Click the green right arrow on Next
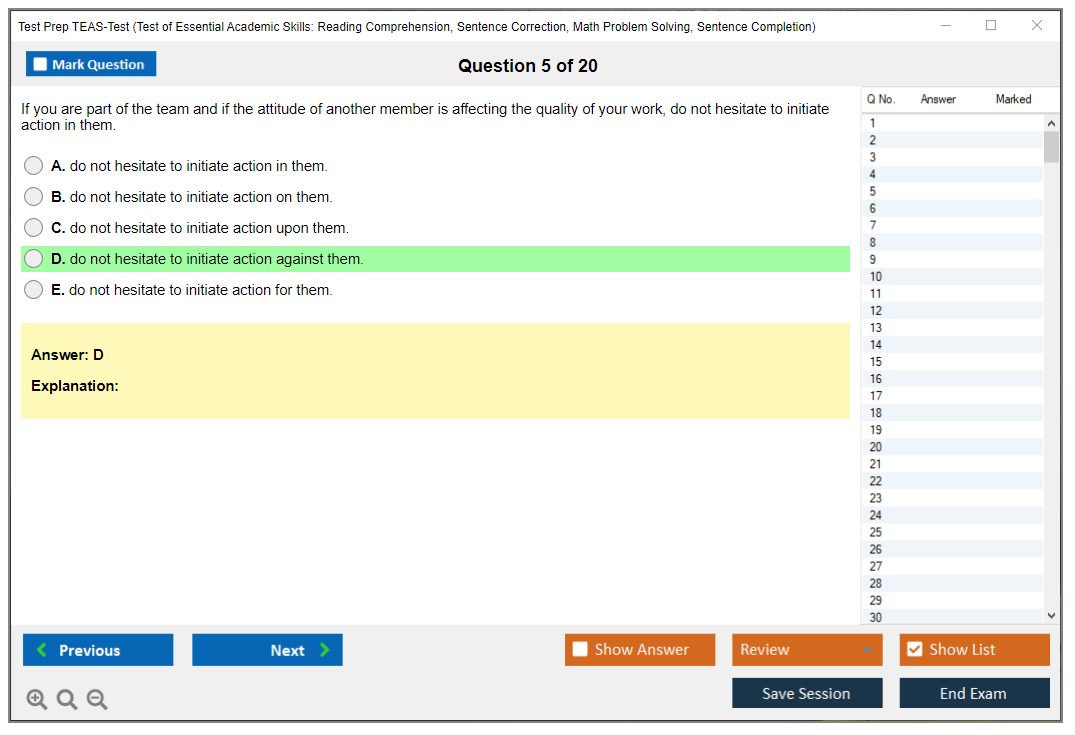The width and height of the screenshot is (1075, 735). (x=325, y=650)
